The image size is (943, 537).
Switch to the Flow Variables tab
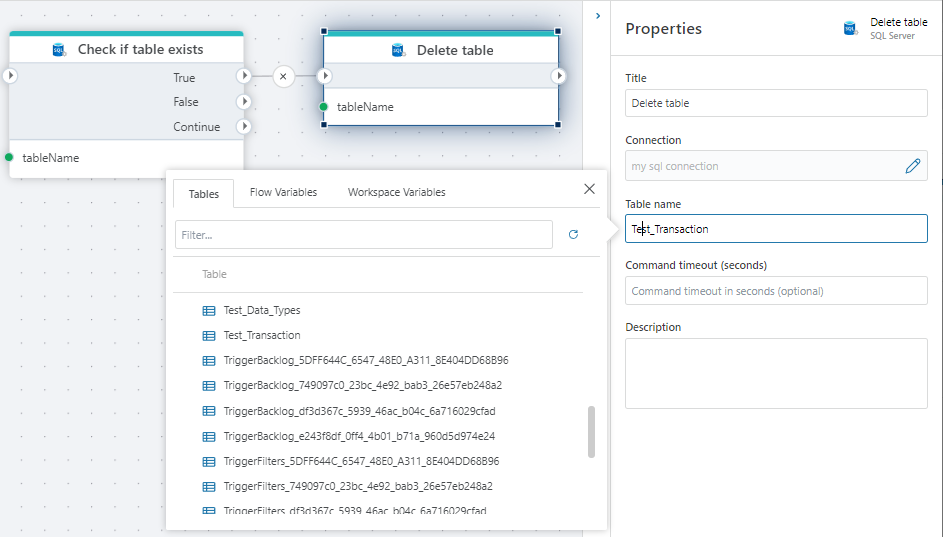click(x=283, y=192)
